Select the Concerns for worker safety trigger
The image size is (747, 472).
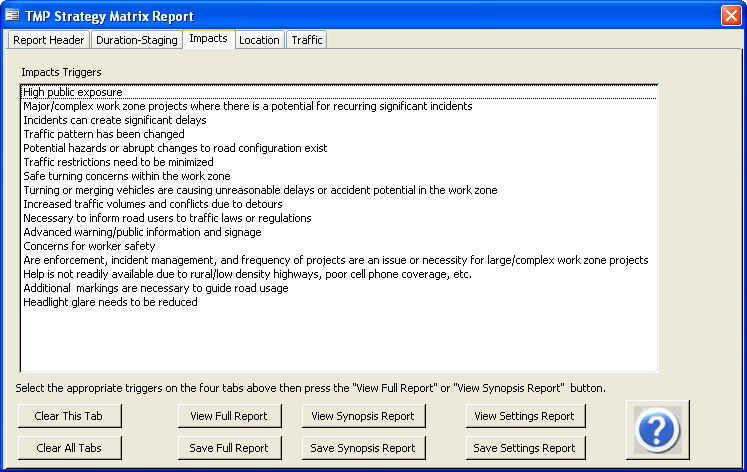89,246
